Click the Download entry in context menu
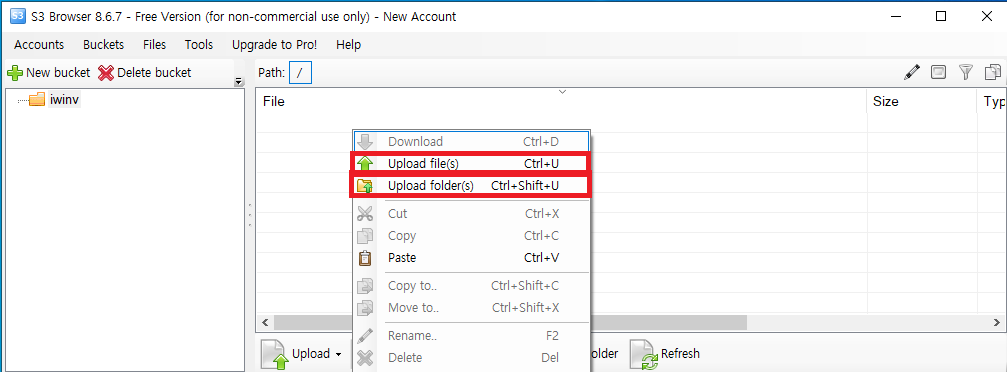 coord(471,141)
